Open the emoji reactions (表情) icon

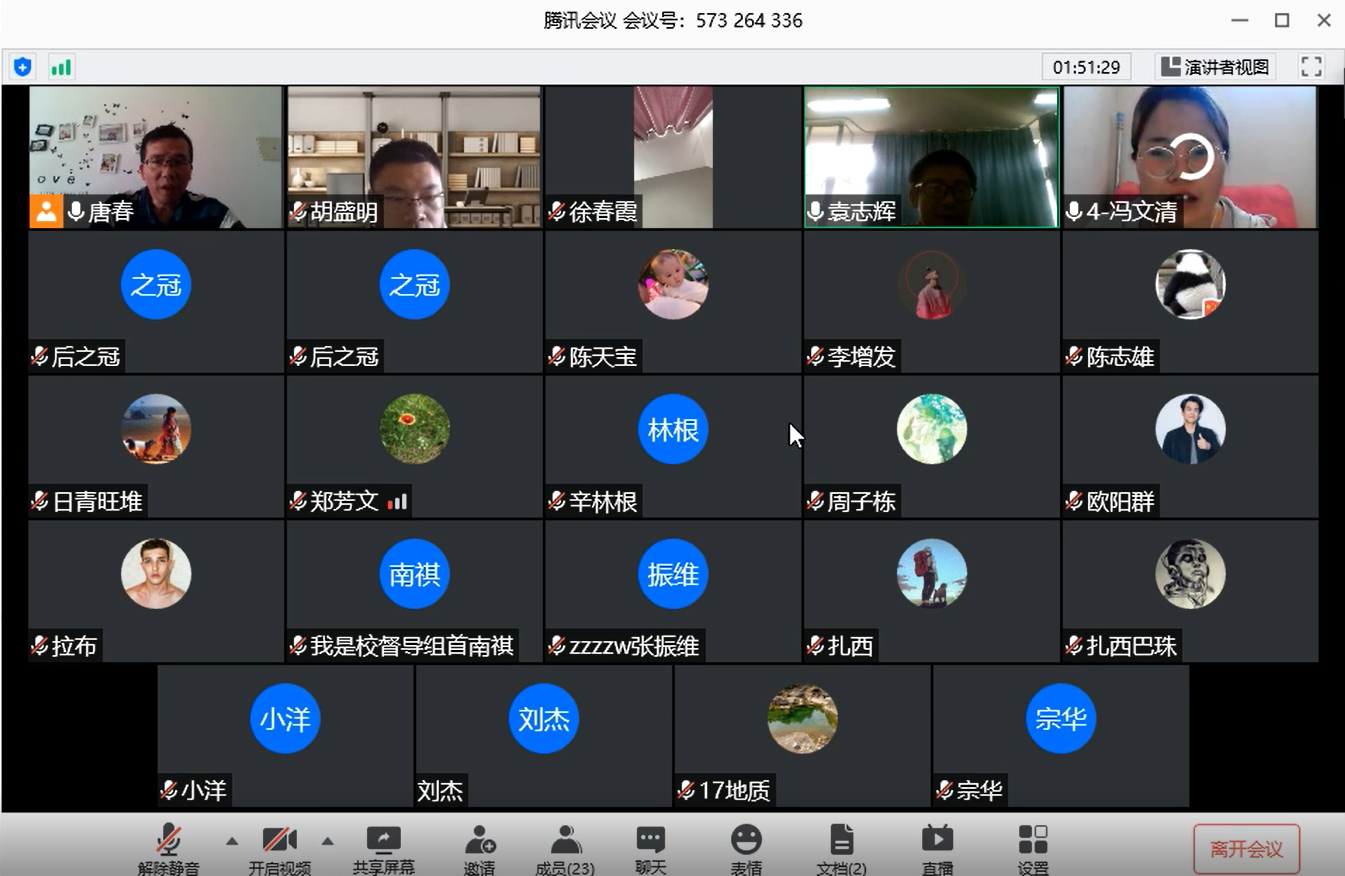point(746,848)
